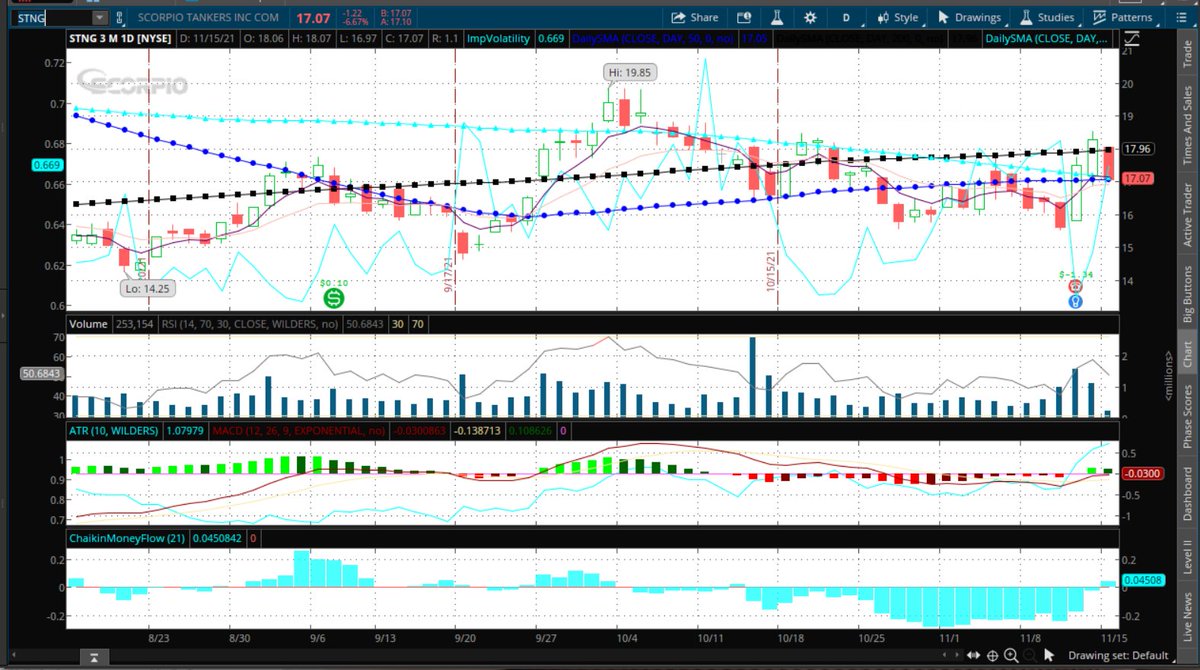Open the Style menu
Screen dimensions: 1200x670
[x=897, y=17]
